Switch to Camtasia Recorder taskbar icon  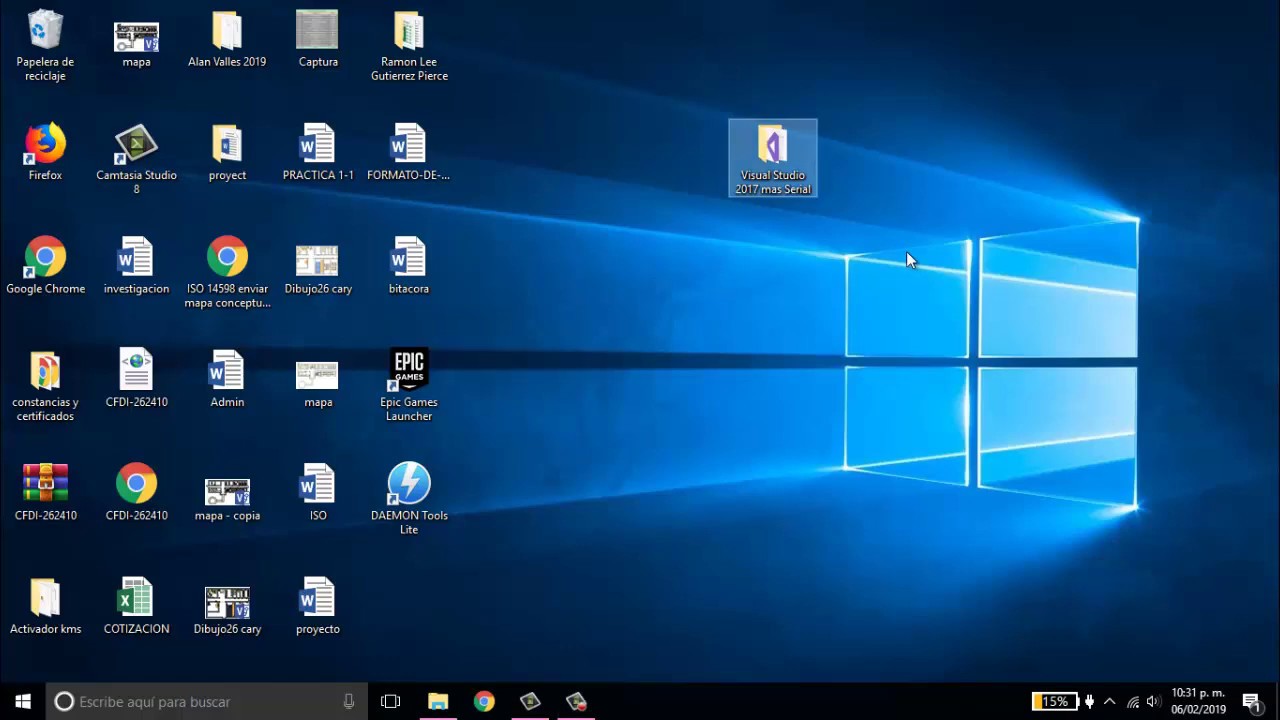[x=576, y=701]
